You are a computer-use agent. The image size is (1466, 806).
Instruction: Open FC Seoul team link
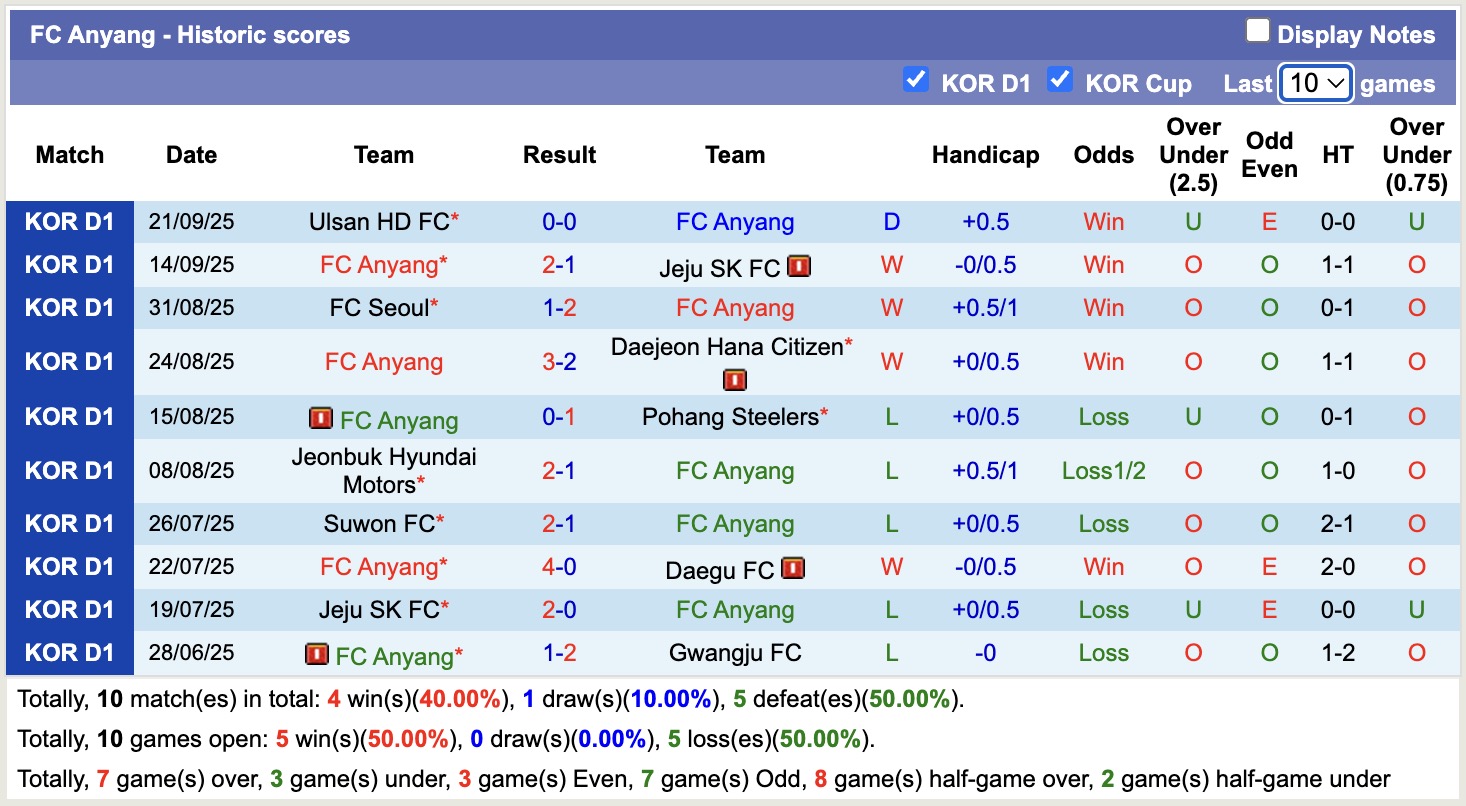379,308
